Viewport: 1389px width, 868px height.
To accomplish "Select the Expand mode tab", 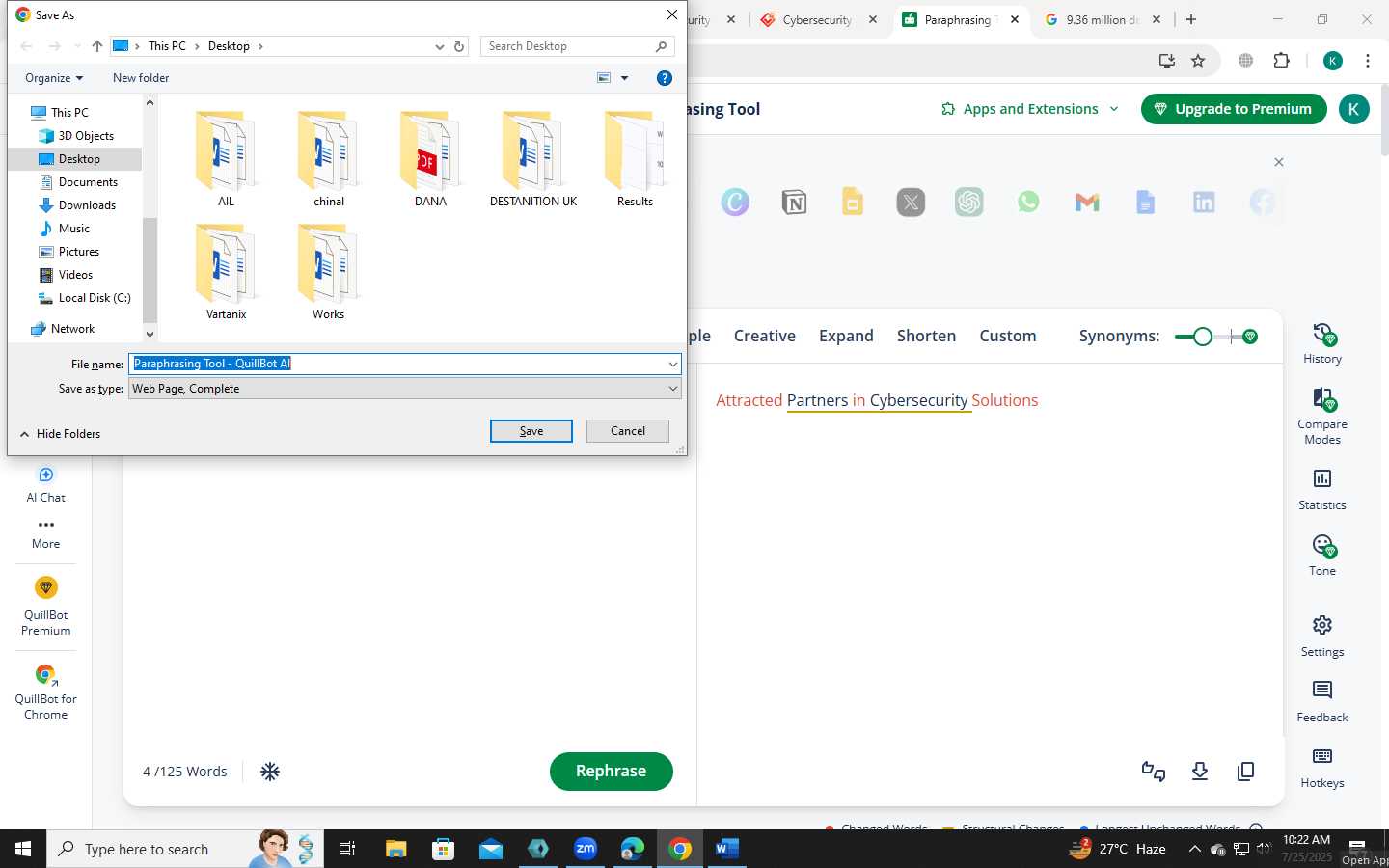I will click(x=846, y=336).
